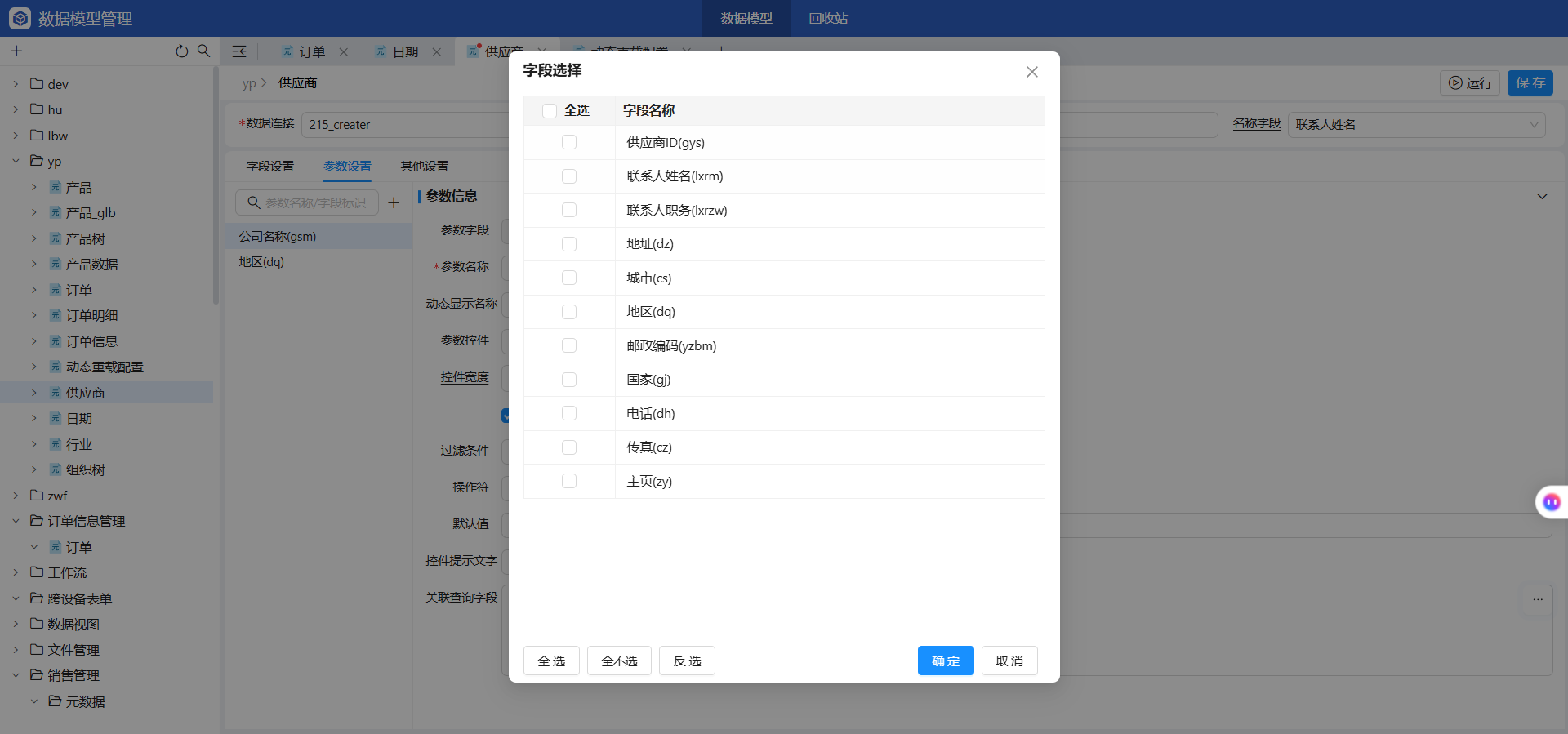Check the 邮政编码(yzbm) field
The image size is (1568, 734).
pos(569,345)
